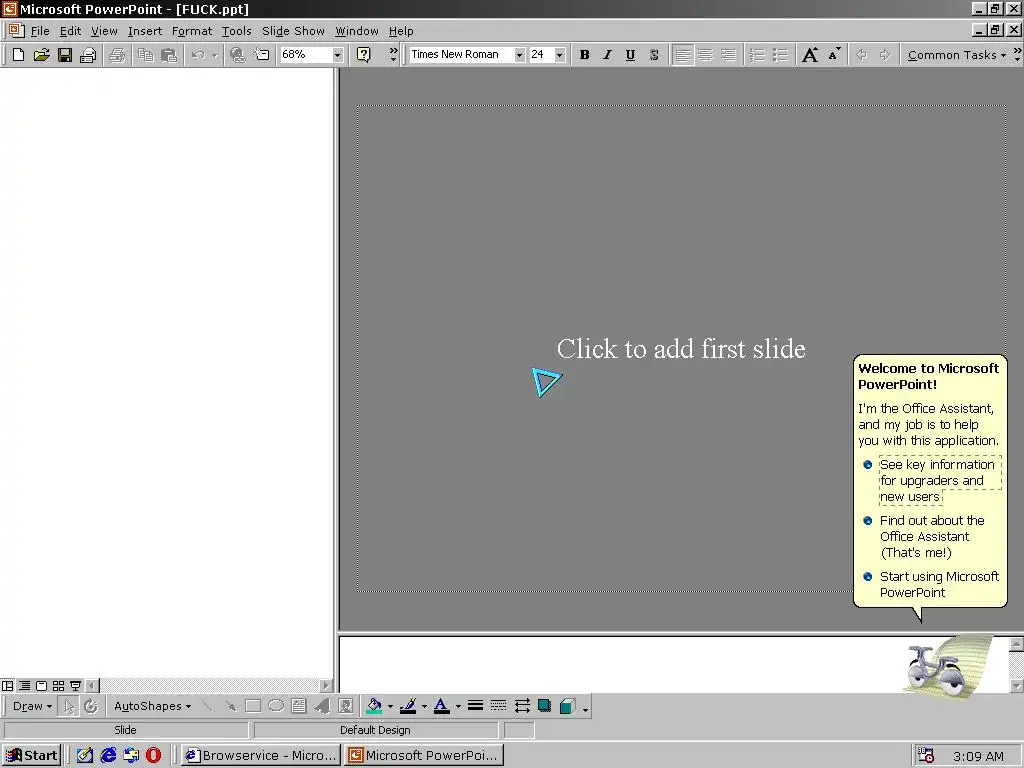Choose 'Find out about the Office Assistant'
Image resolution: width=1024 pixels, height=768 pixels.
click(932, 536)
